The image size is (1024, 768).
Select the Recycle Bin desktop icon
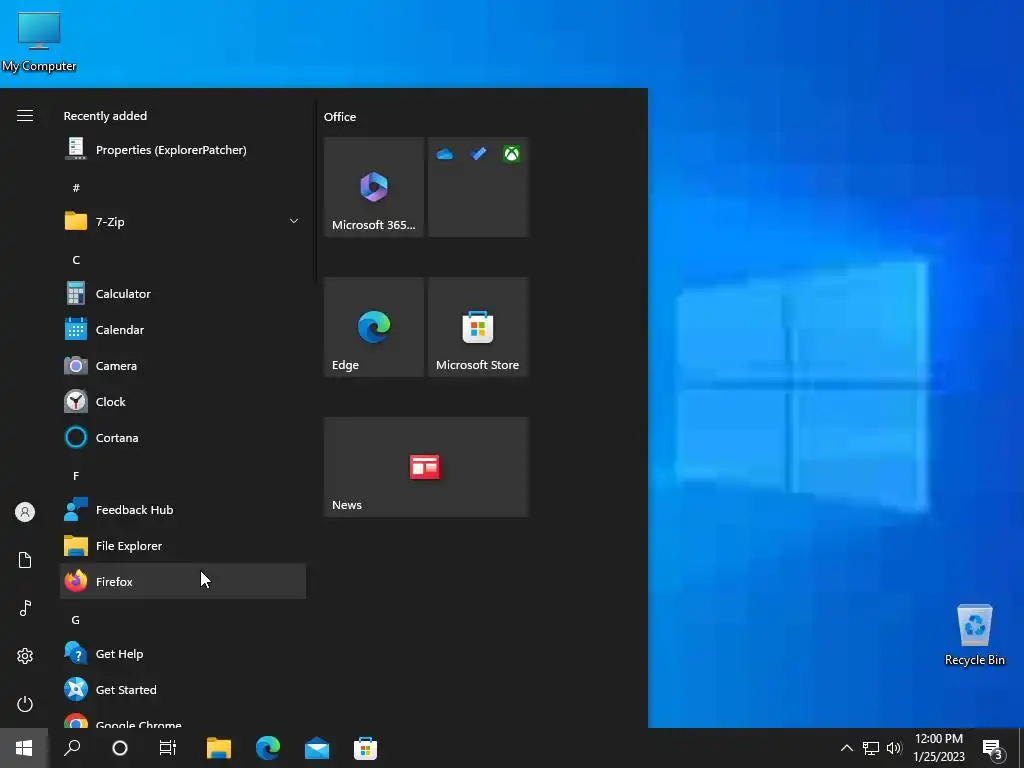click(x=974, y=635)
